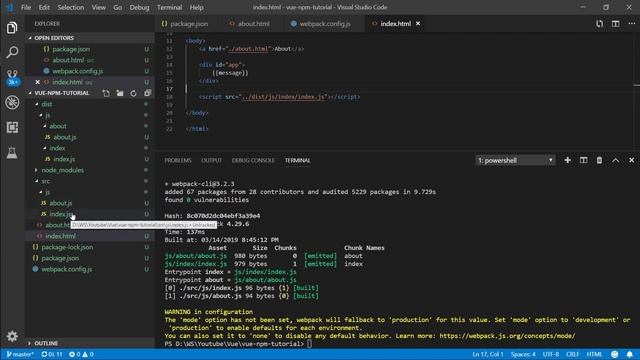
Task: Open the File menu
Action: click(x=26, y=7)
